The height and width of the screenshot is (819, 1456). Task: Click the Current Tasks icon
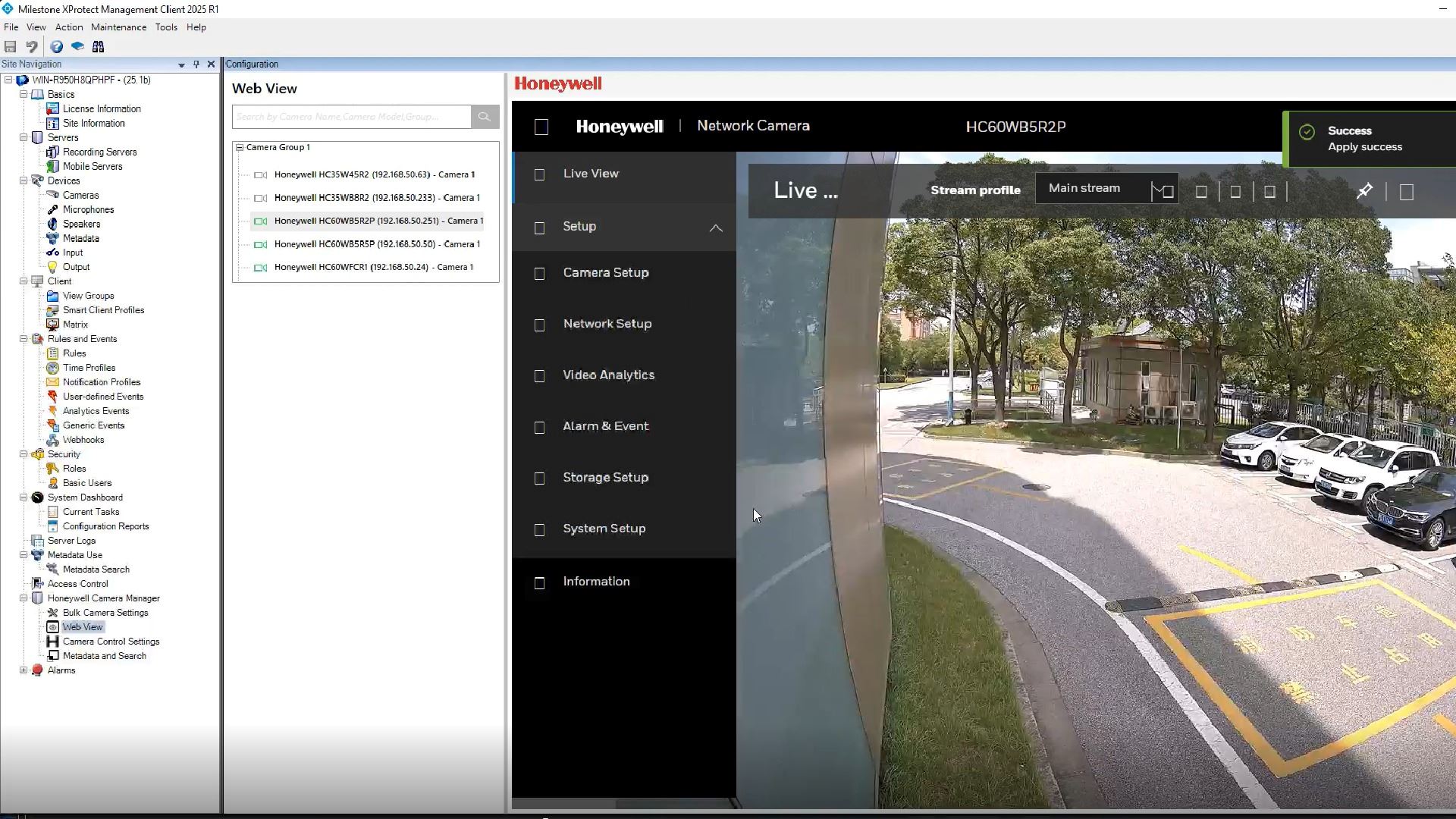coord(52,512)
